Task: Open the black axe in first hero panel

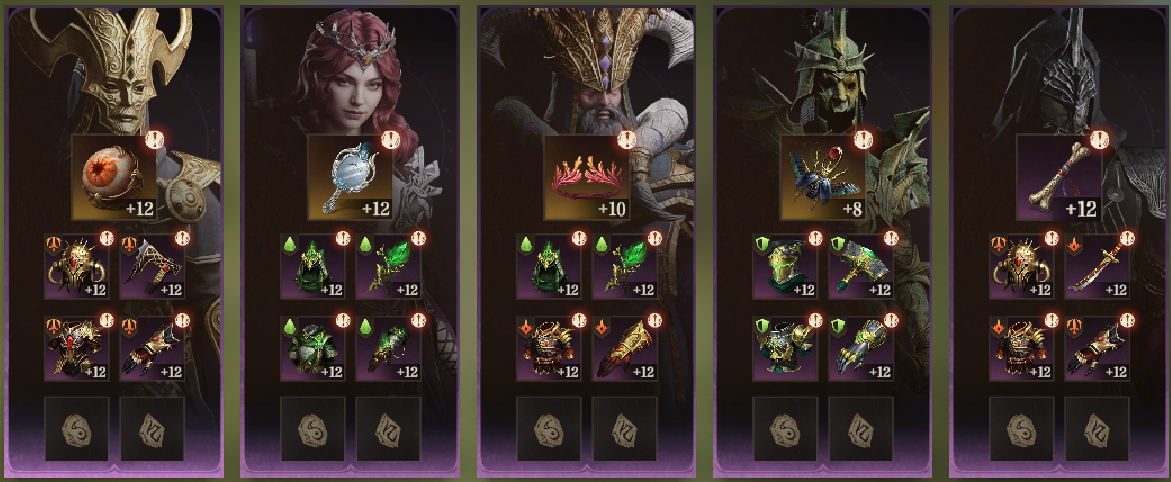Action: click(152, 267)
